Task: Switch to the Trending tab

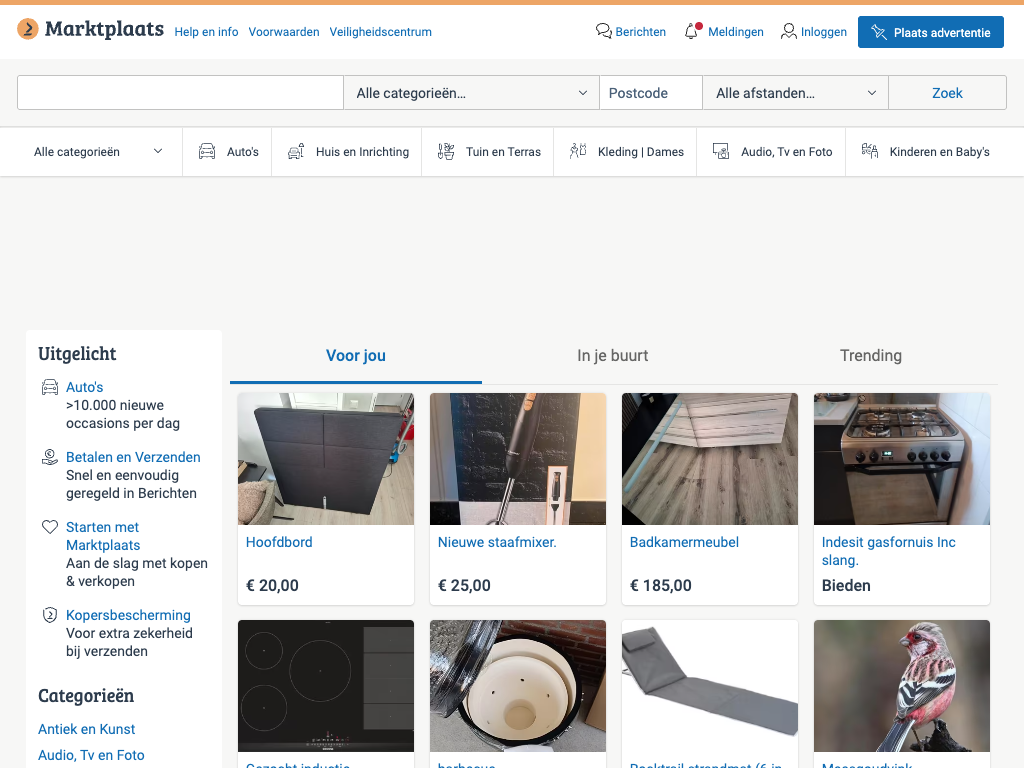Action: click(x=870, y=356)
